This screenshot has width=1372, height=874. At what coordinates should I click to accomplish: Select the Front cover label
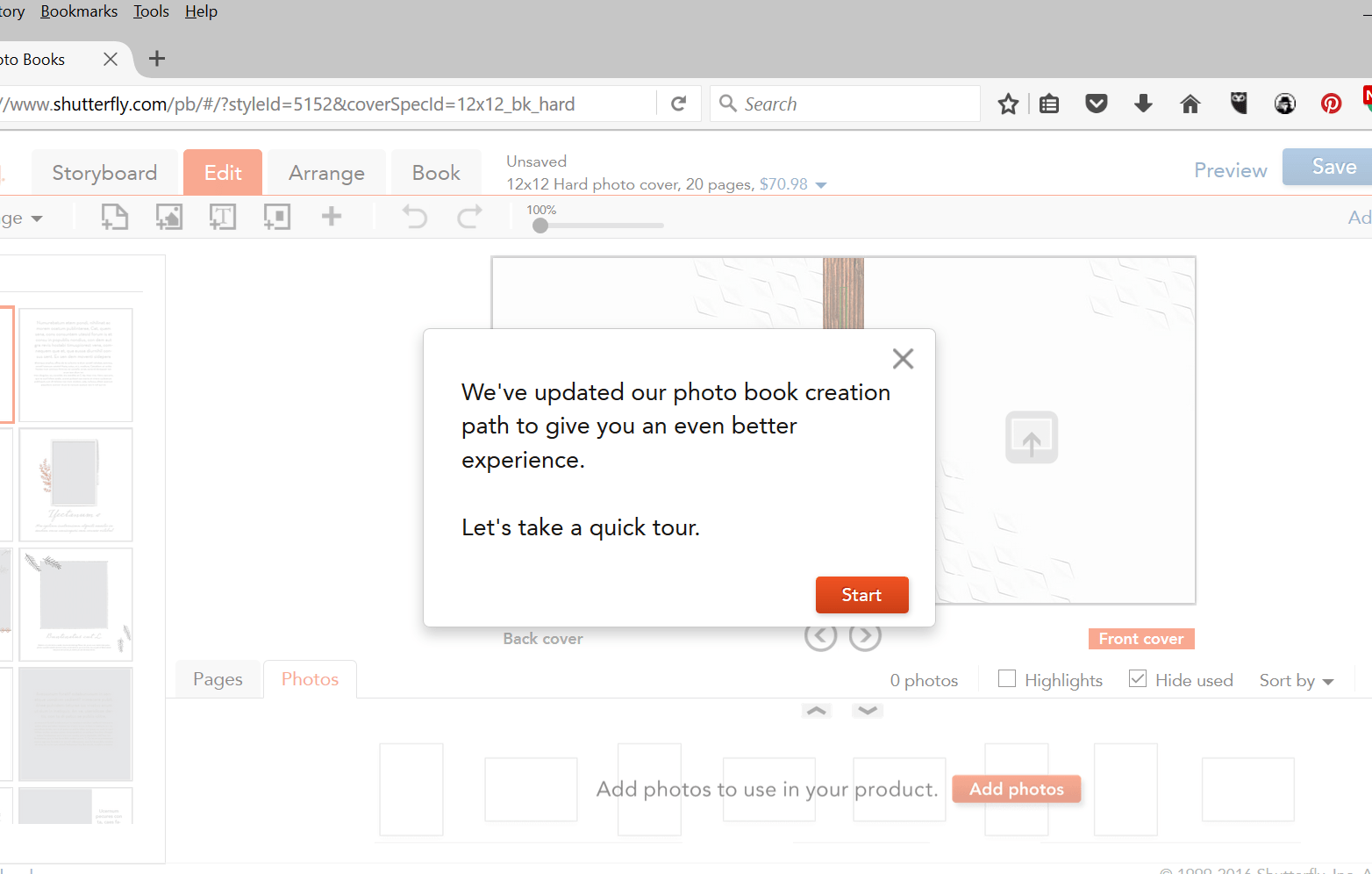point(1141,639)
